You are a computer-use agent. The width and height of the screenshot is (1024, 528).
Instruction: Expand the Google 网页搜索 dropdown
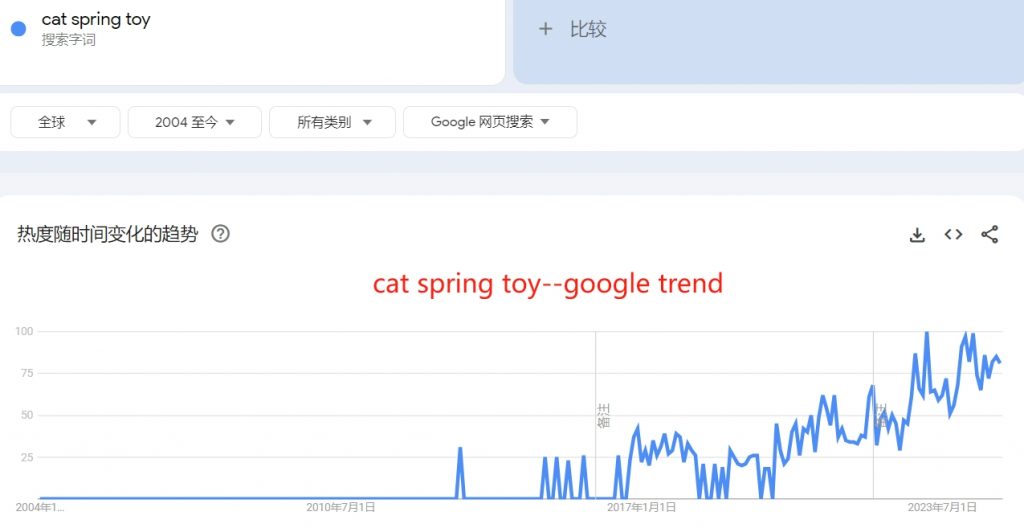[x=490, y=122]
